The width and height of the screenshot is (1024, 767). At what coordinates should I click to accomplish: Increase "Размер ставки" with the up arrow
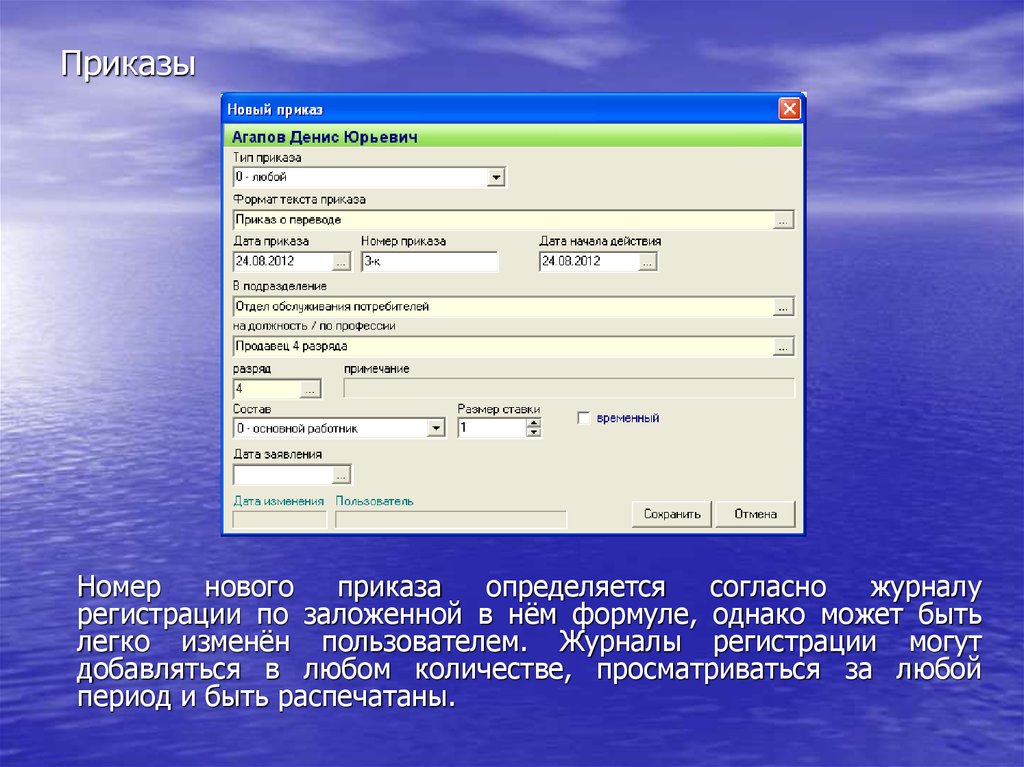click(533, 421)
